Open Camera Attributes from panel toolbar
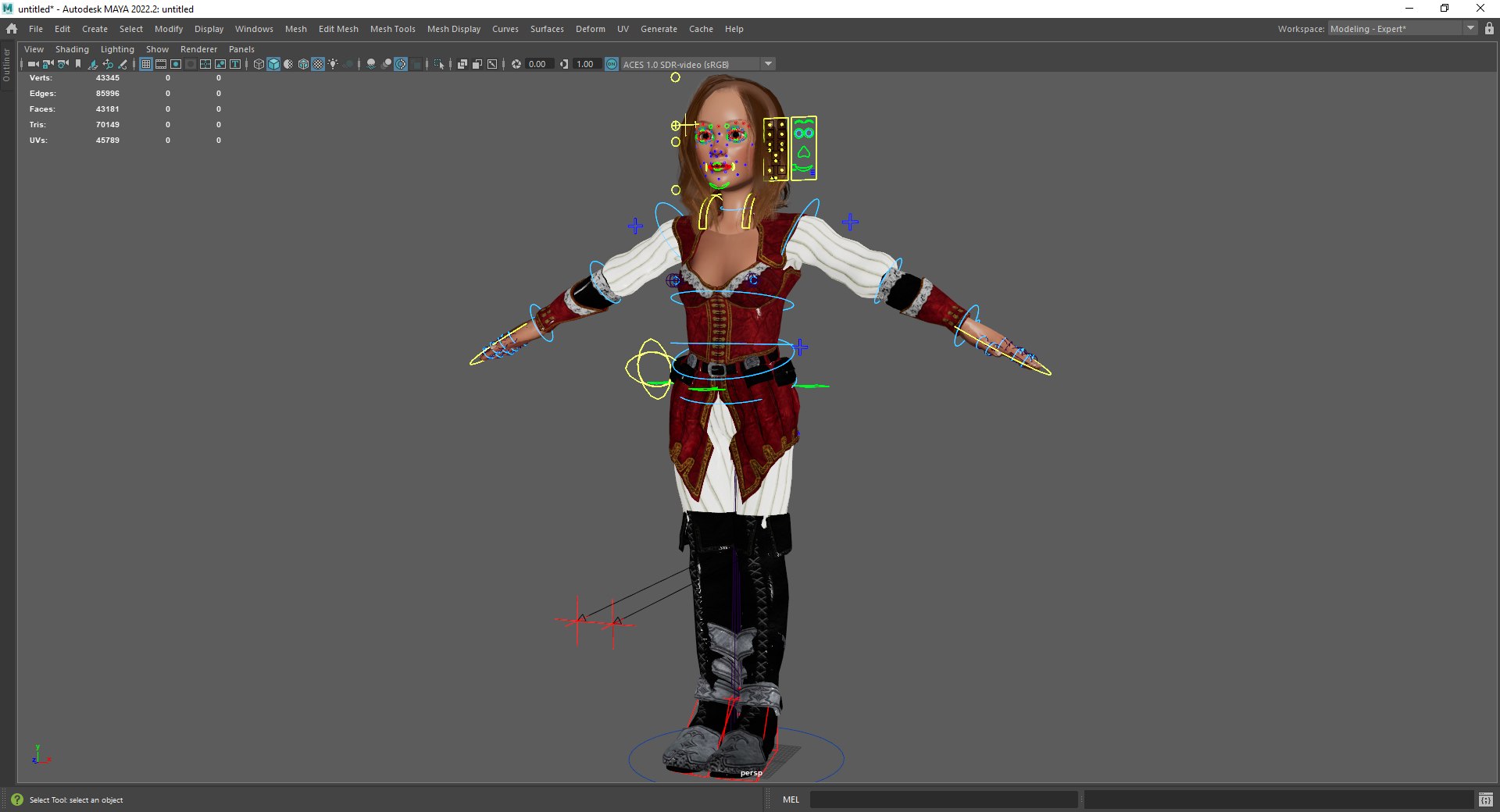1500x812 pixels. tap(62, 64)
